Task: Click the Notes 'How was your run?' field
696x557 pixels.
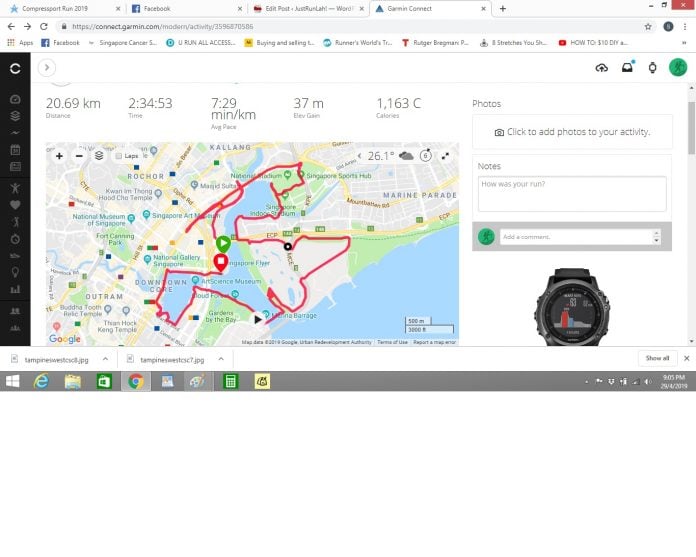Action: tap(572, 194)
